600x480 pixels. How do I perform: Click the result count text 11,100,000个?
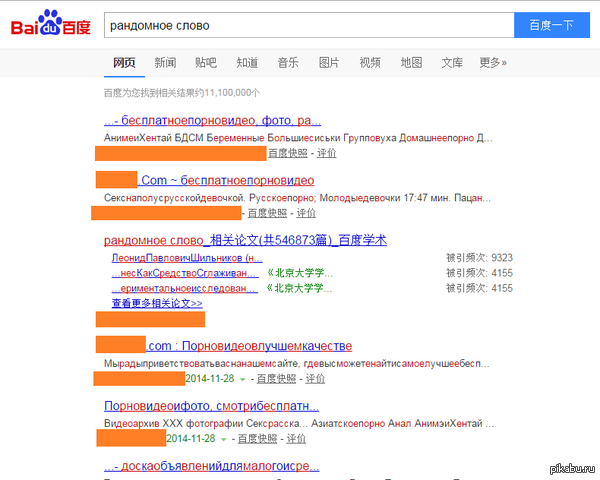(232, 93)
